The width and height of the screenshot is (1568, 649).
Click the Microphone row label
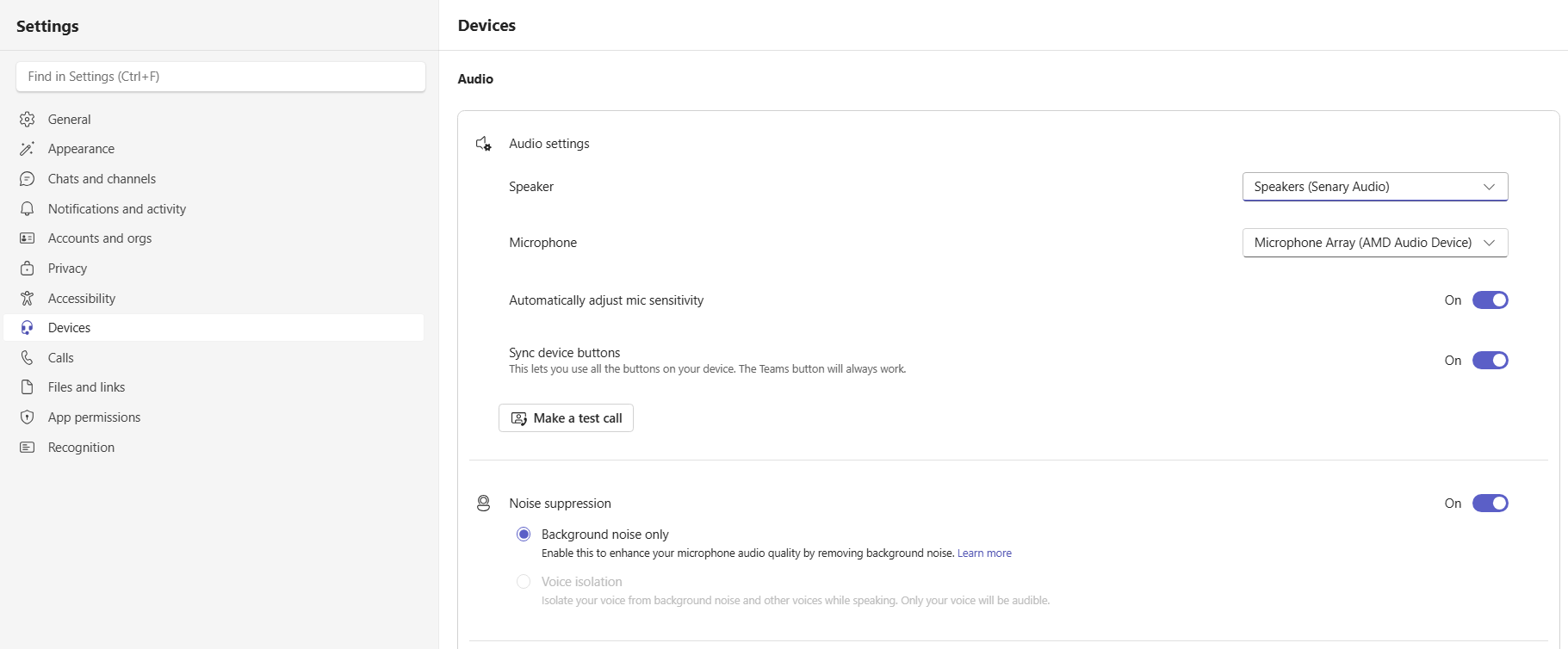coord(542,243)
